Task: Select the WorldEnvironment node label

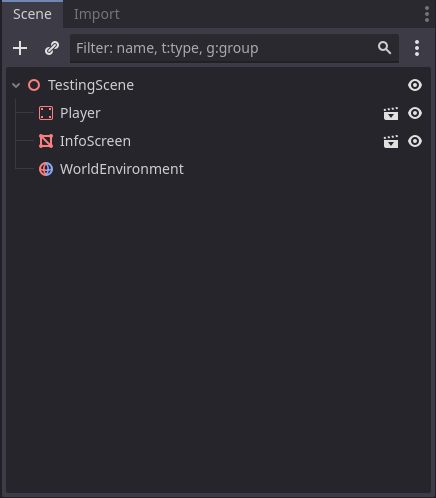Action: click(122, 169)
